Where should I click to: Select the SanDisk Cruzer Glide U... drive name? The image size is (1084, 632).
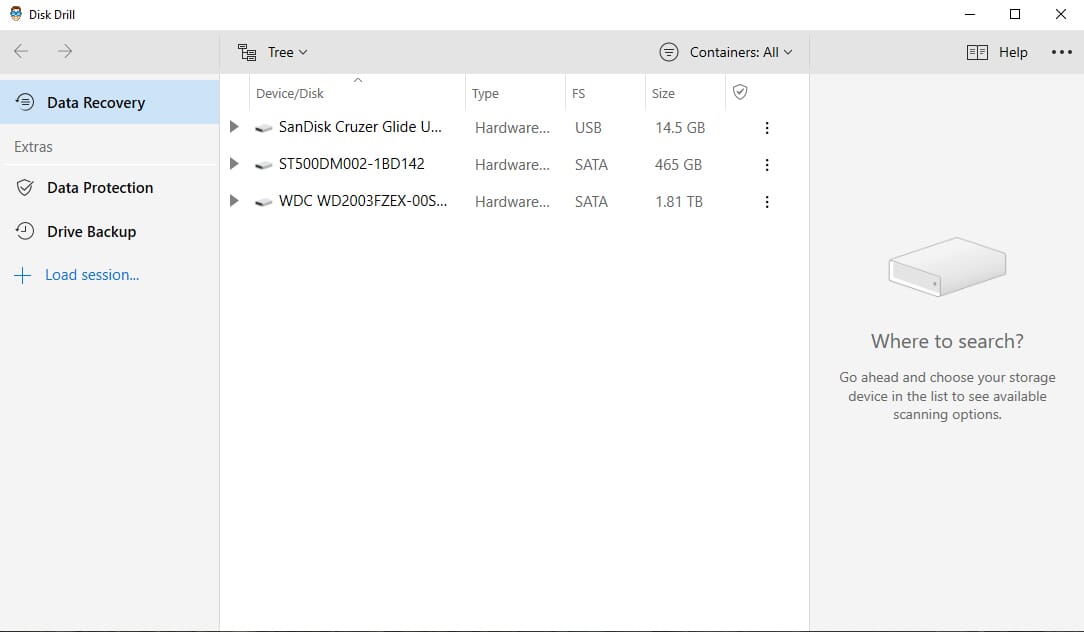point(359,127)
